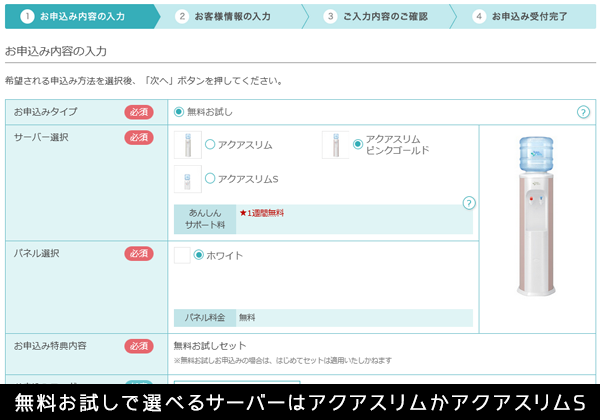Click the アクアスリムS server thumbnail image
Screen dimensions: 600x420
188,179
